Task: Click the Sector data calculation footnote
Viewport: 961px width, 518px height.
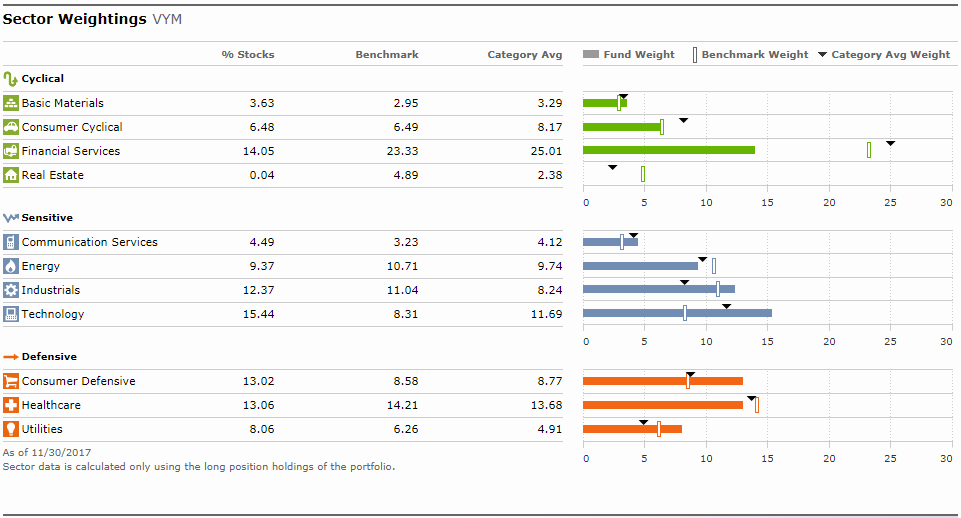Action: click(x=199, y=467)
